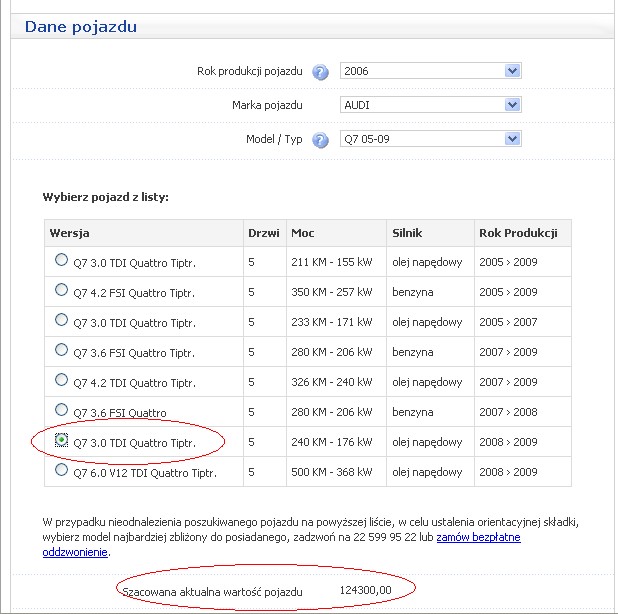Click 'Szacowana aktualna wartość pojazdu' label
Viewport: 618px width, 614px height.
point(212,592)
